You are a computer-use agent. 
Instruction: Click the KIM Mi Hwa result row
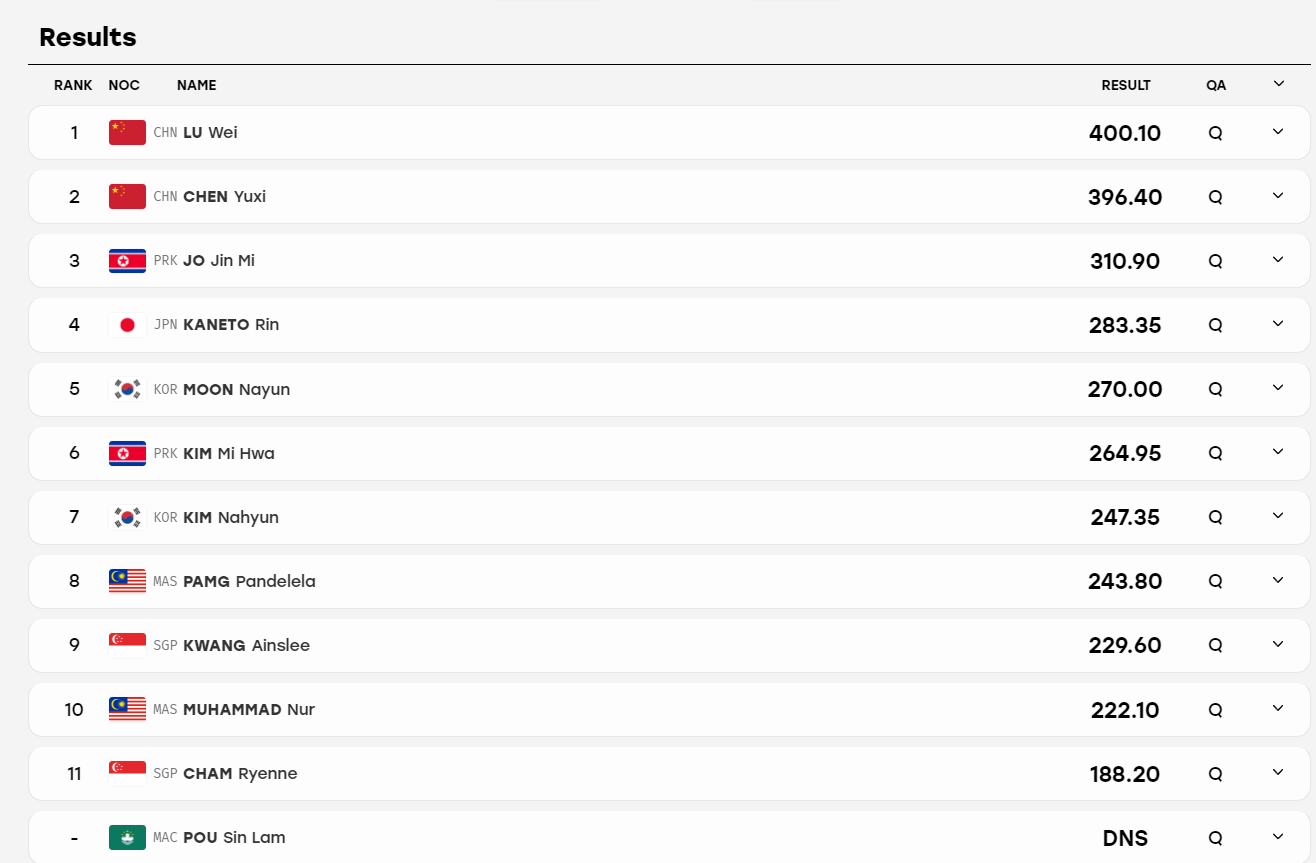[669, 453]
